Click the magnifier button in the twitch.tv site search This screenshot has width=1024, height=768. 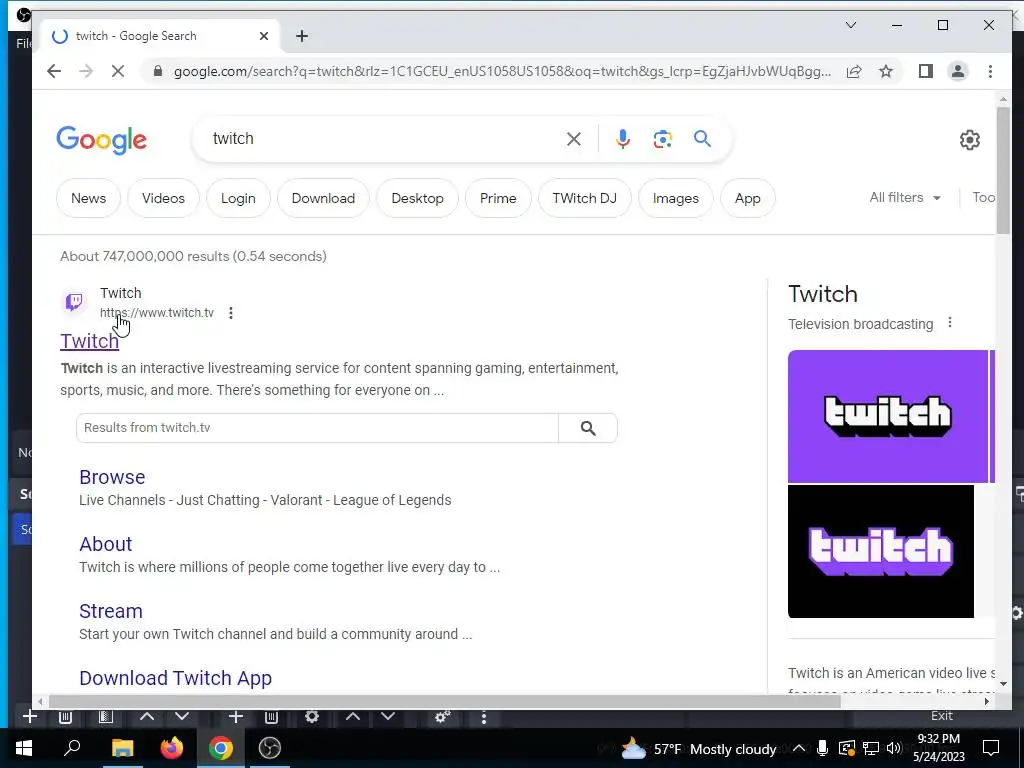click(x=588, y=428)
